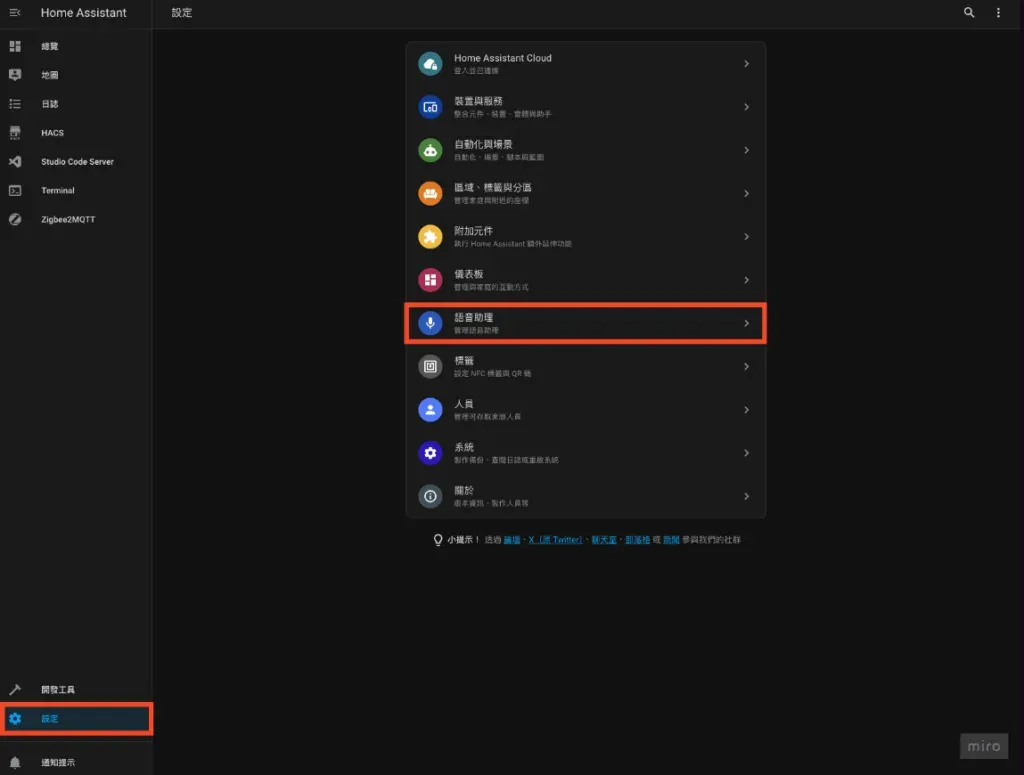This screenshot has width=1024, height=775.
Task: Open the 日誌 logbook icon
Action: (x=14, y=103)
